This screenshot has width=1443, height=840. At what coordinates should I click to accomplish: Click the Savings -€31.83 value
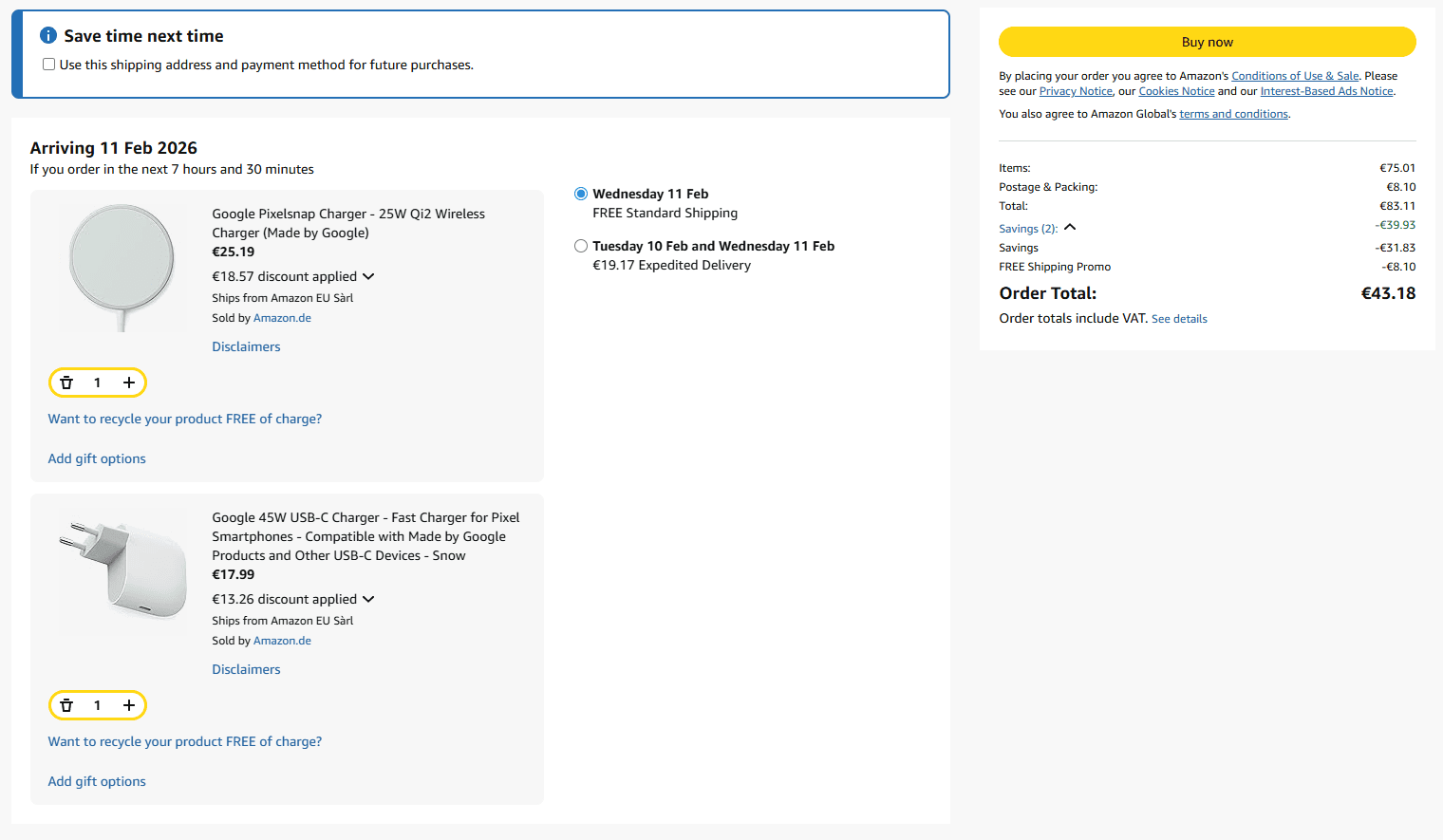click(x=1396, y=248)
